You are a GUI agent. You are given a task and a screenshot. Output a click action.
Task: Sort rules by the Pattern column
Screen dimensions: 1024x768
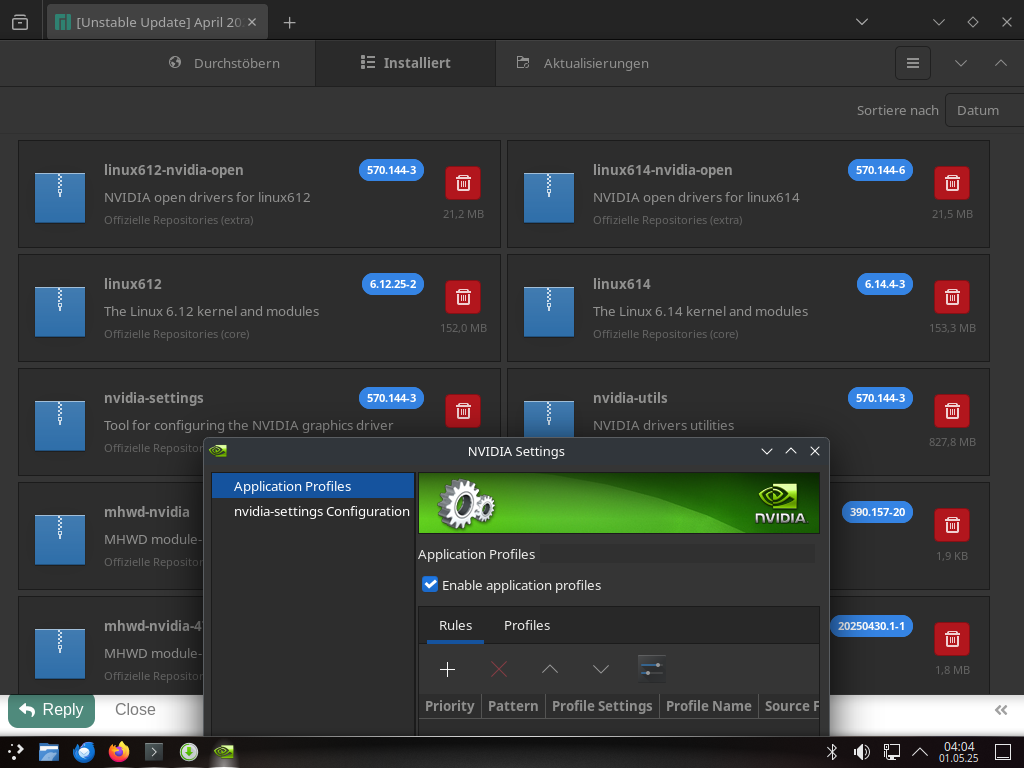tap(513, 706)
